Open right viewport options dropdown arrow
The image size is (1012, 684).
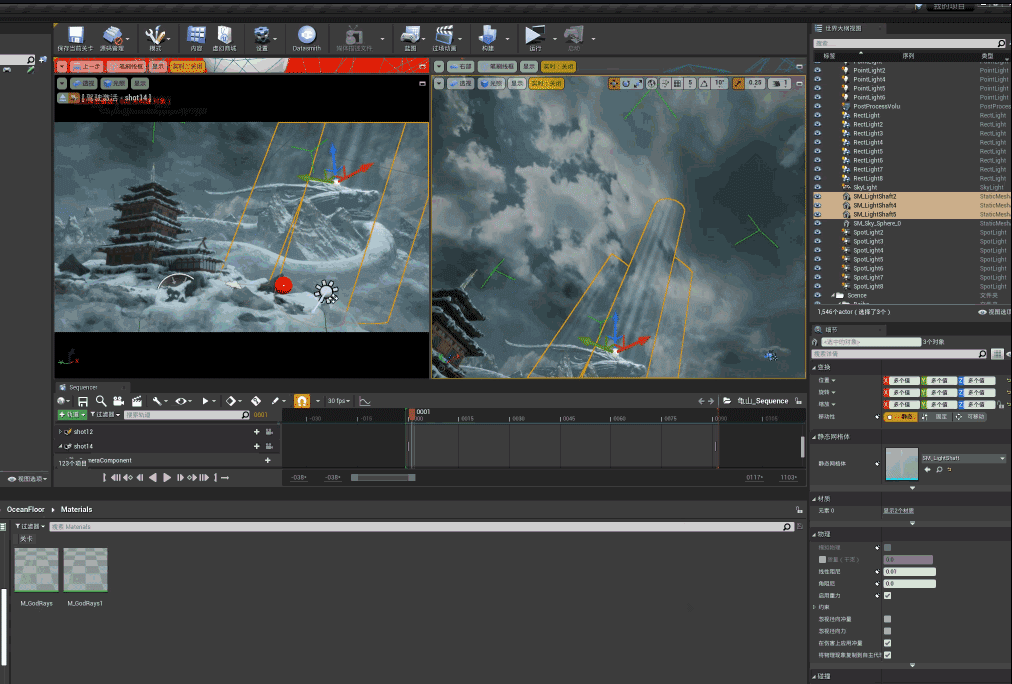(x=439, y=83)
